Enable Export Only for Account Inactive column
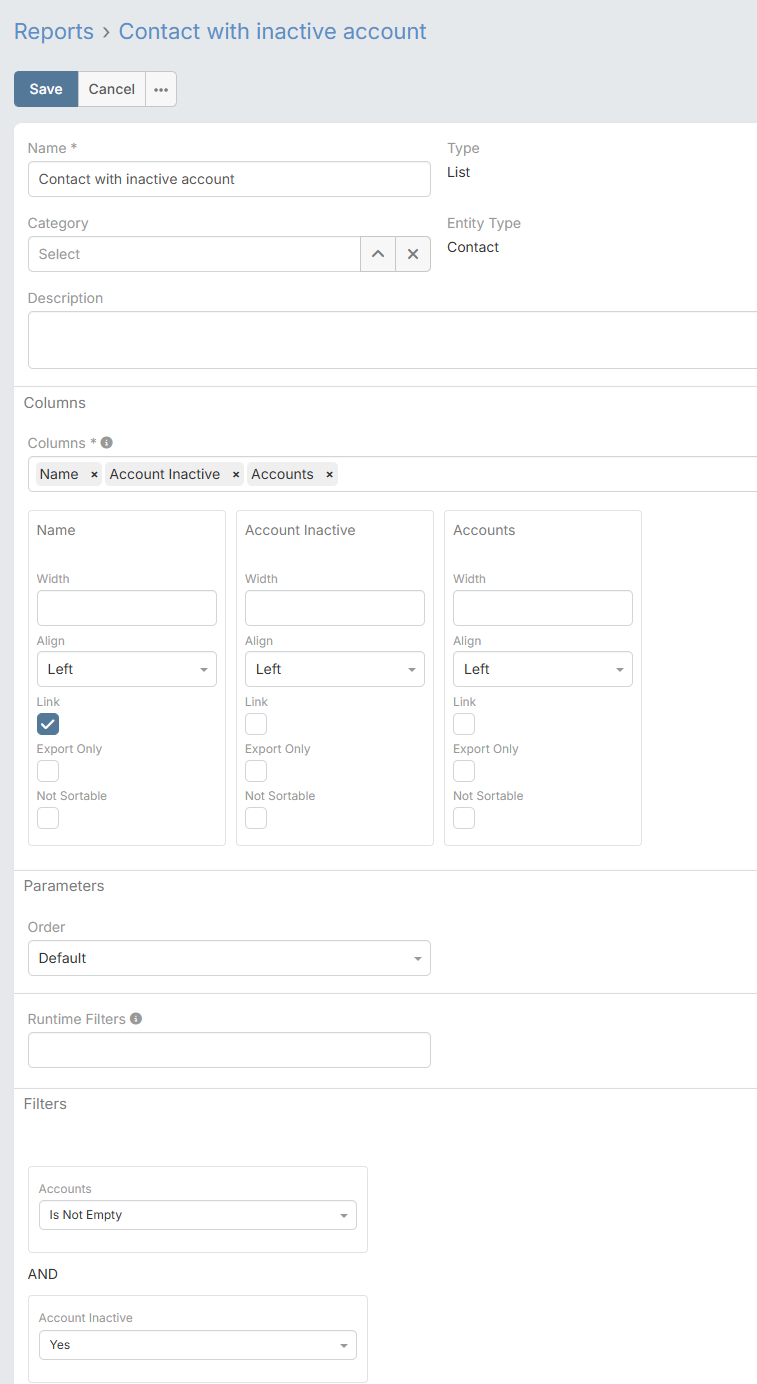757x1384 pixels. [256, 771]
